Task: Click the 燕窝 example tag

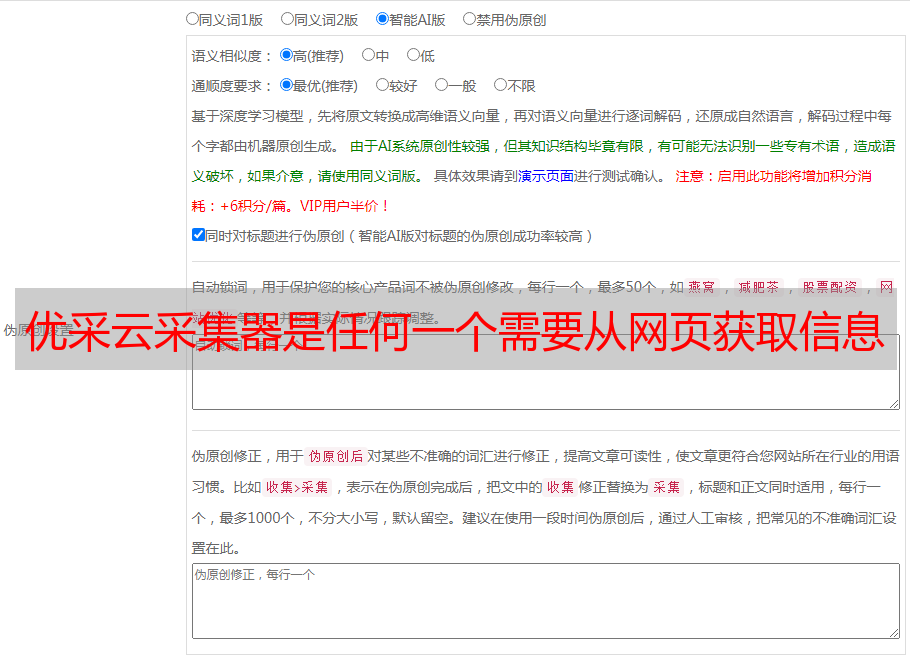Action: 701,287
